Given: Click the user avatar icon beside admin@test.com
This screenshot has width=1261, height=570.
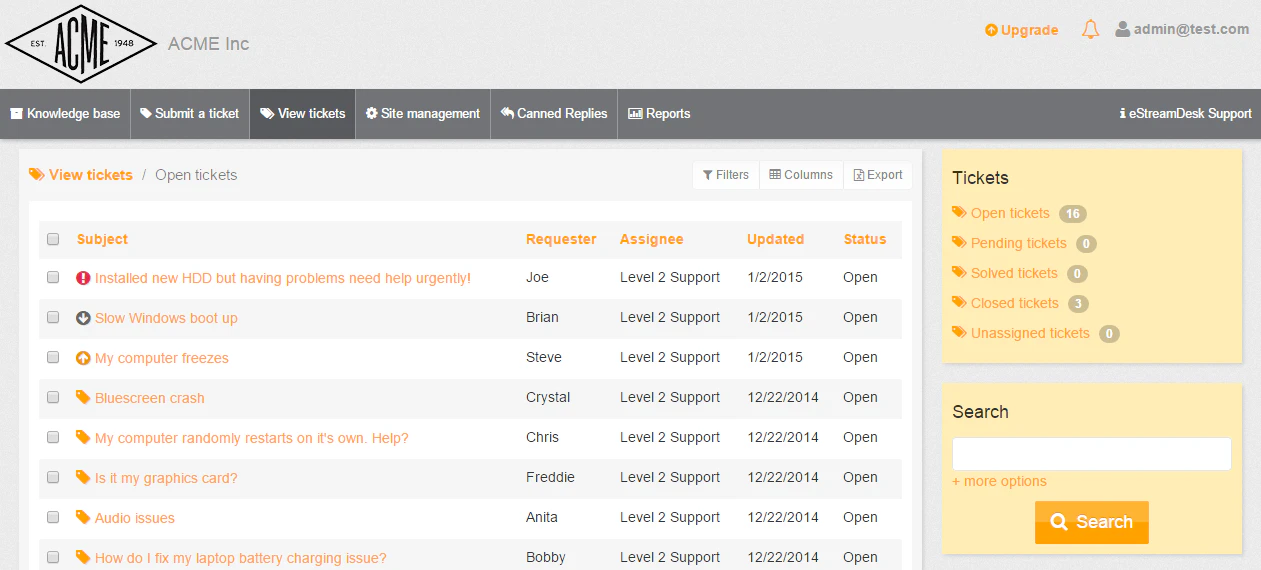Looking at the screenshot, I should [x=1123, y=29].
